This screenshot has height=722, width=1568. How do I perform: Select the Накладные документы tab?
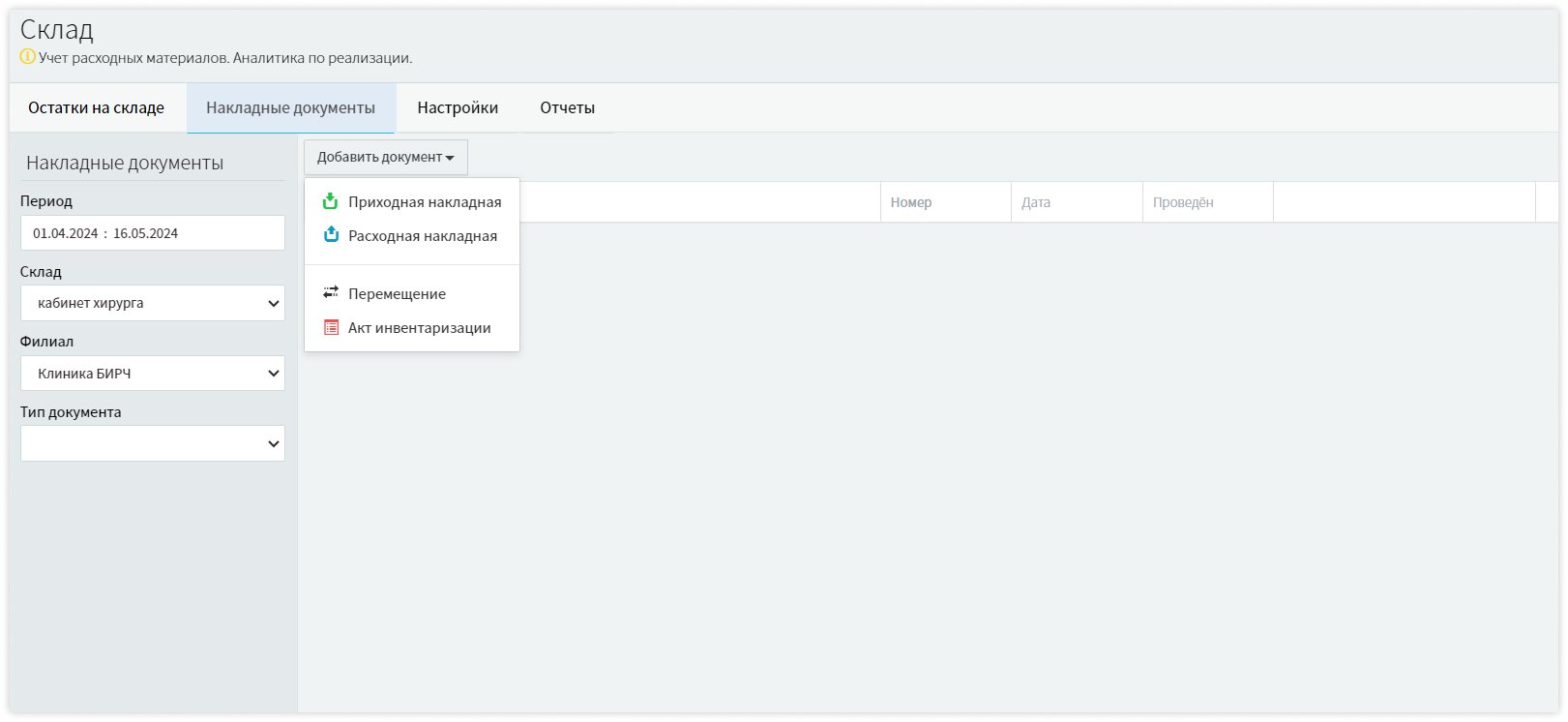tap(290, 107)
